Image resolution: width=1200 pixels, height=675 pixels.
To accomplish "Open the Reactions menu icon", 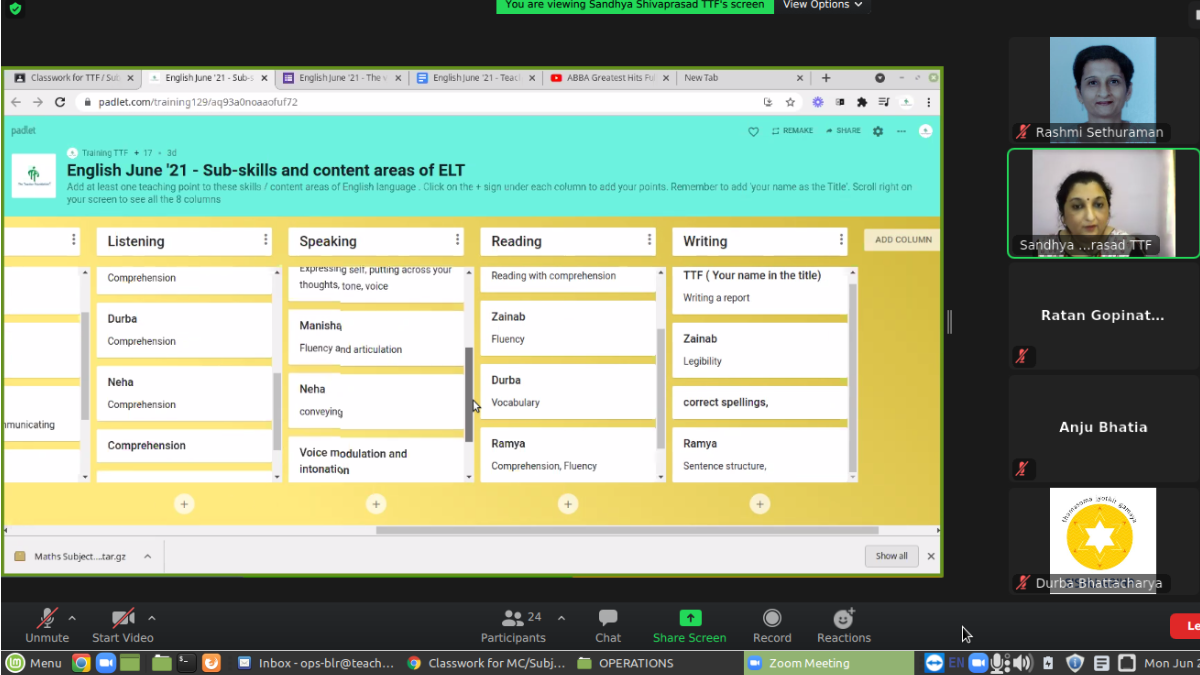I will coord(843,618).
